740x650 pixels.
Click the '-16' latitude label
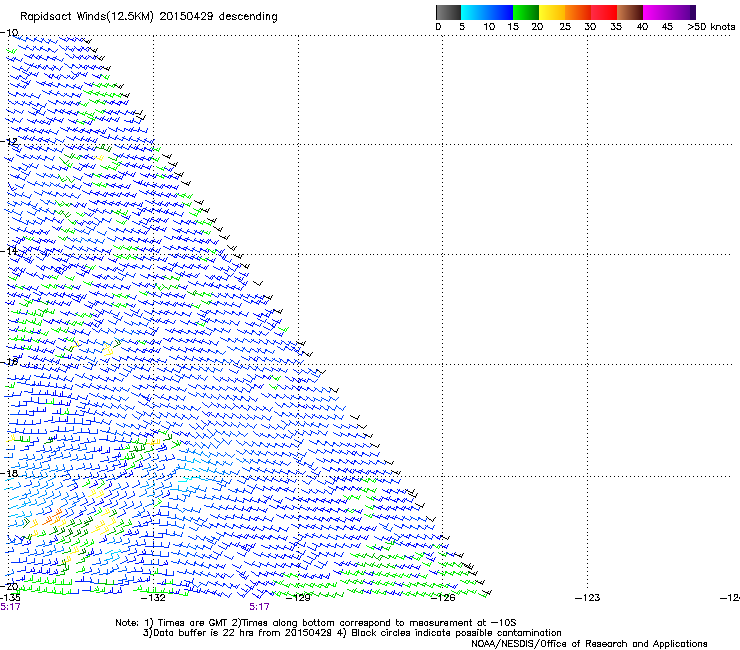point(9,362)
